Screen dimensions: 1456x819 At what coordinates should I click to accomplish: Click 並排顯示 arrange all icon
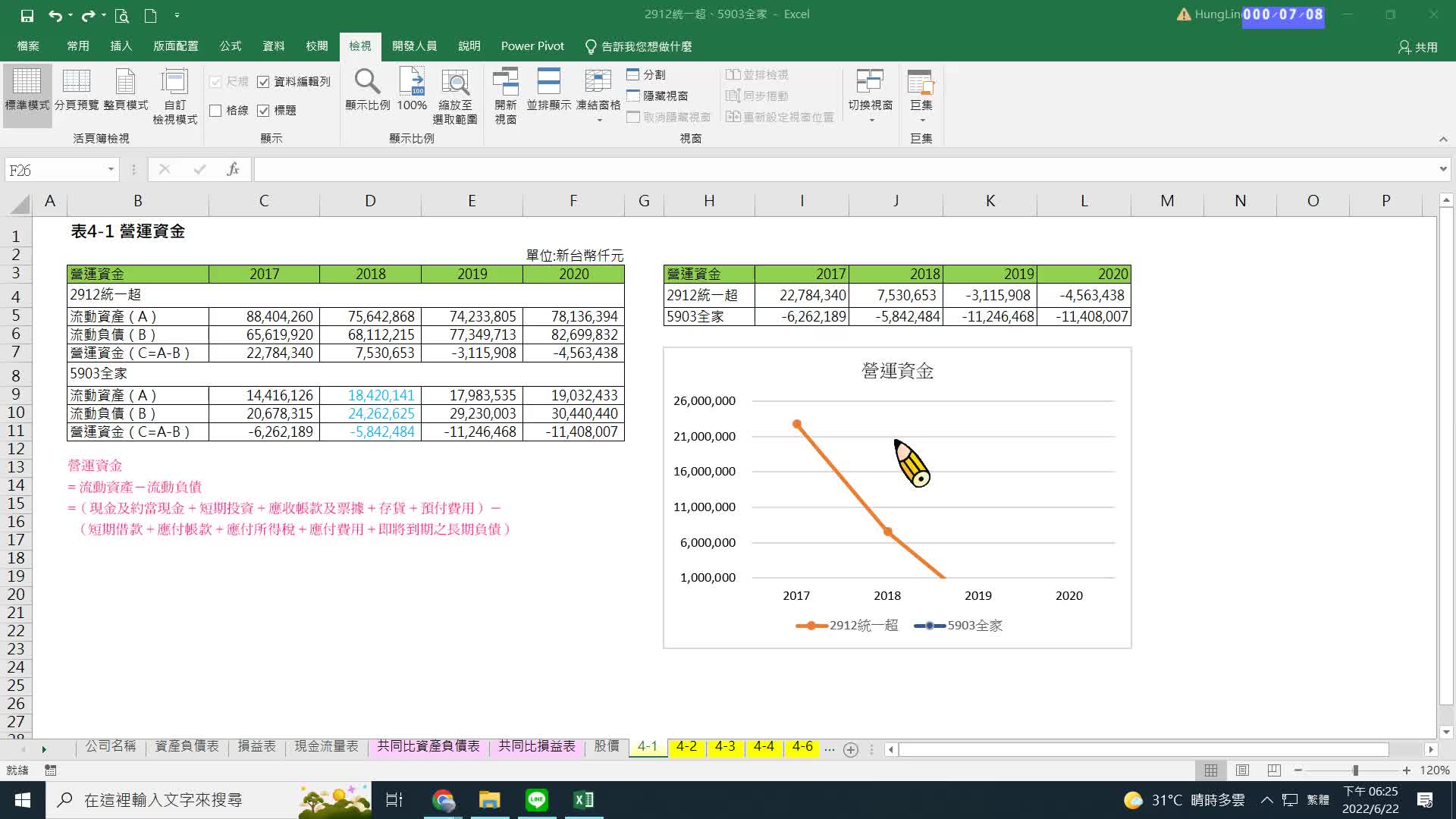click(549, 89)
